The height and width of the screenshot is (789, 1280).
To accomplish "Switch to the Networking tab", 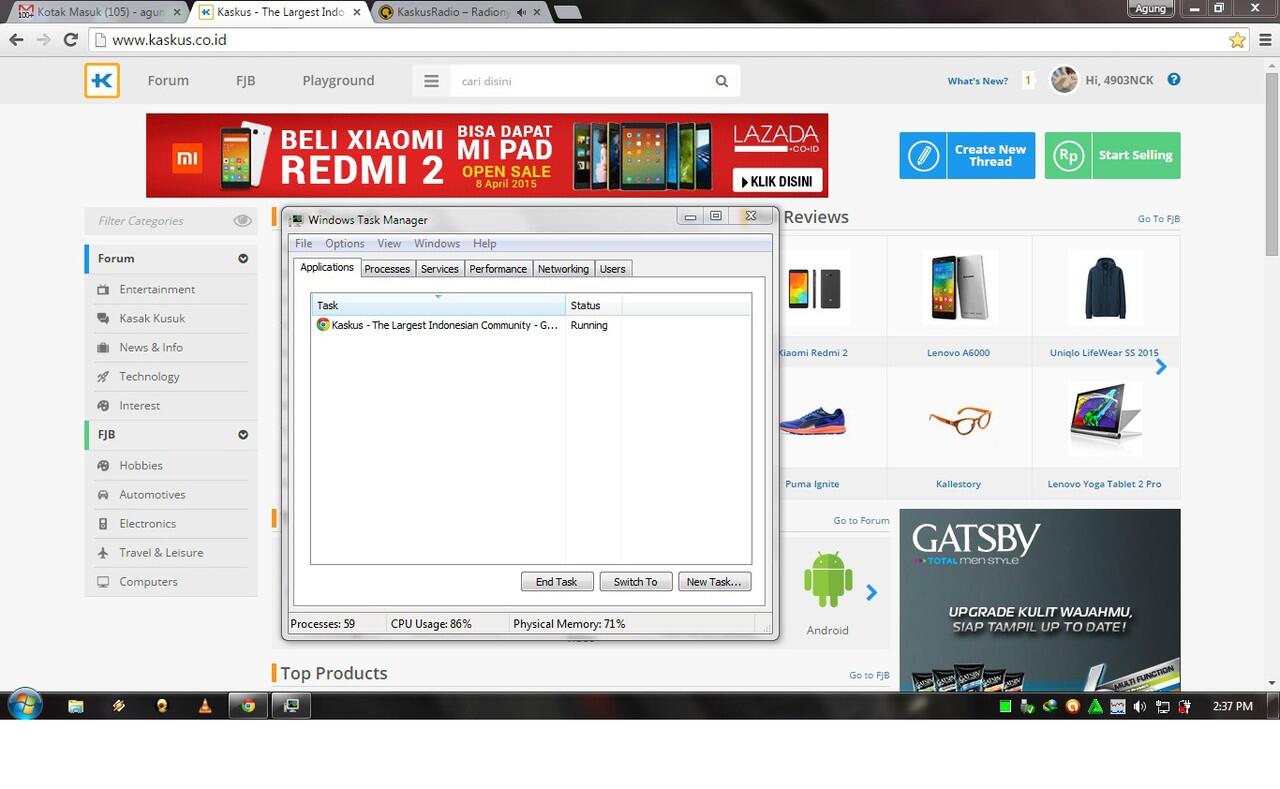I will (563, 269).
